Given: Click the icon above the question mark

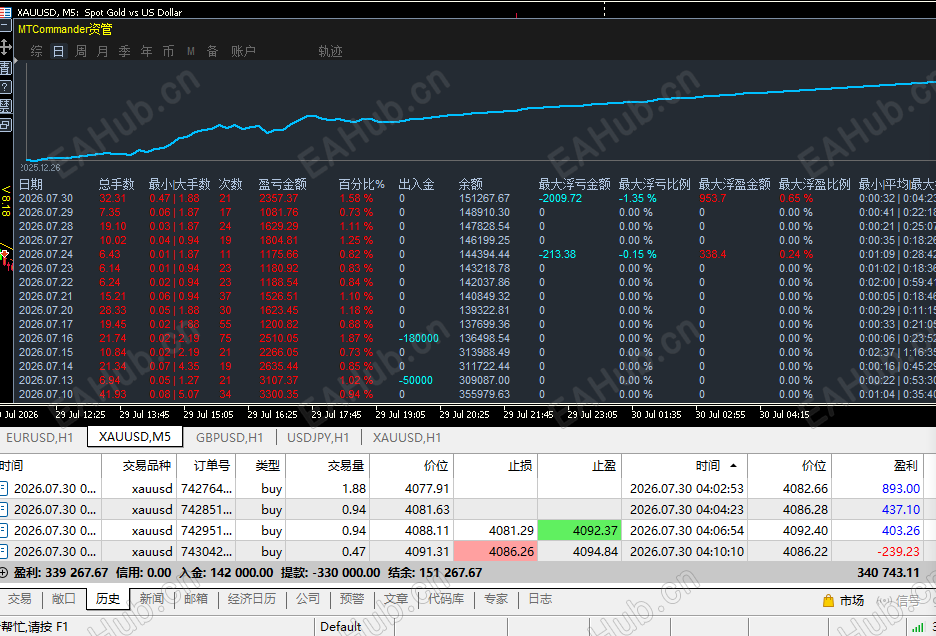Looking at the screenshot, I should pos(5,68).
